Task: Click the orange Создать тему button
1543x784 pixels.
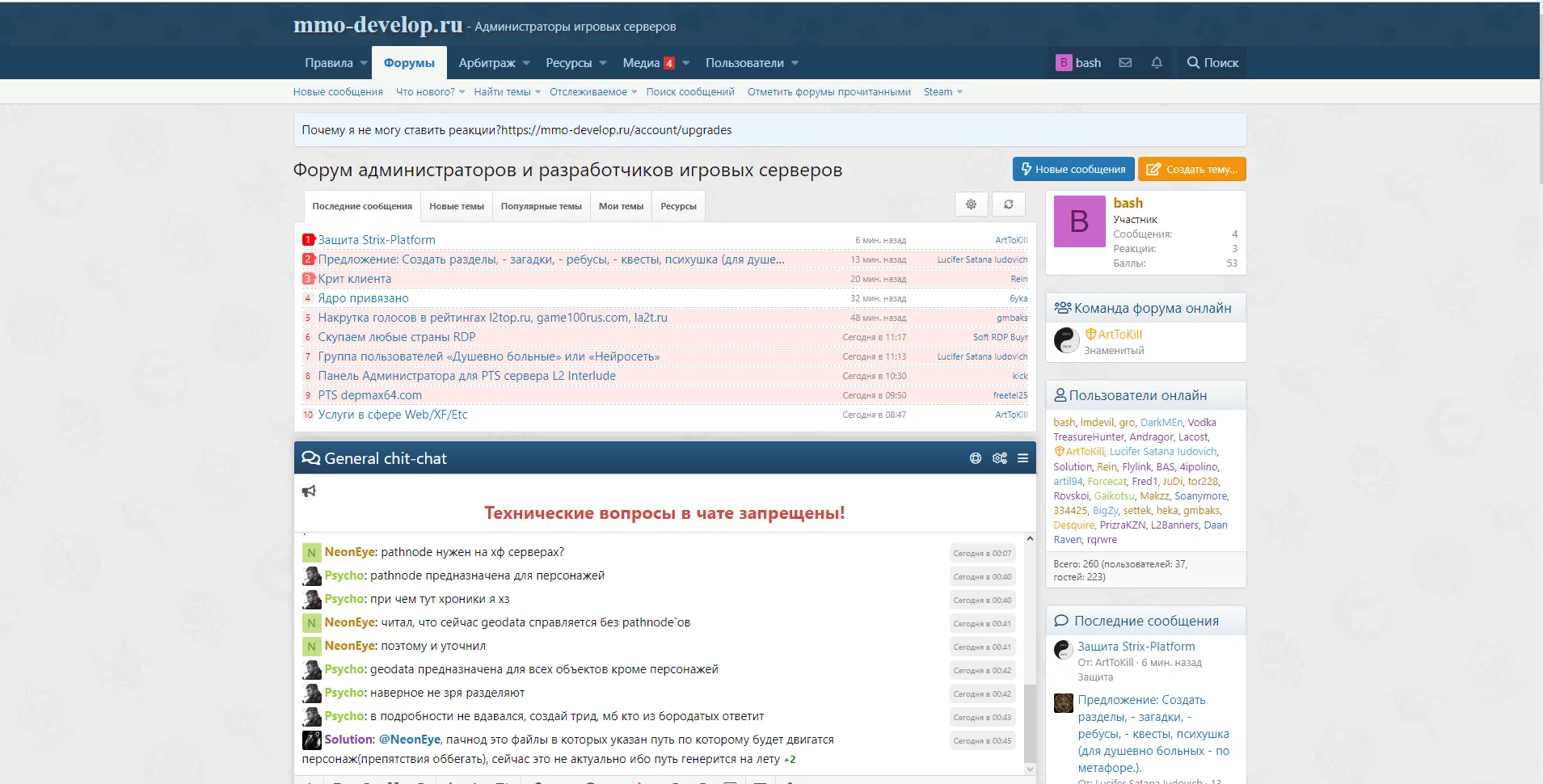Action: click(x=1192, y=169)
